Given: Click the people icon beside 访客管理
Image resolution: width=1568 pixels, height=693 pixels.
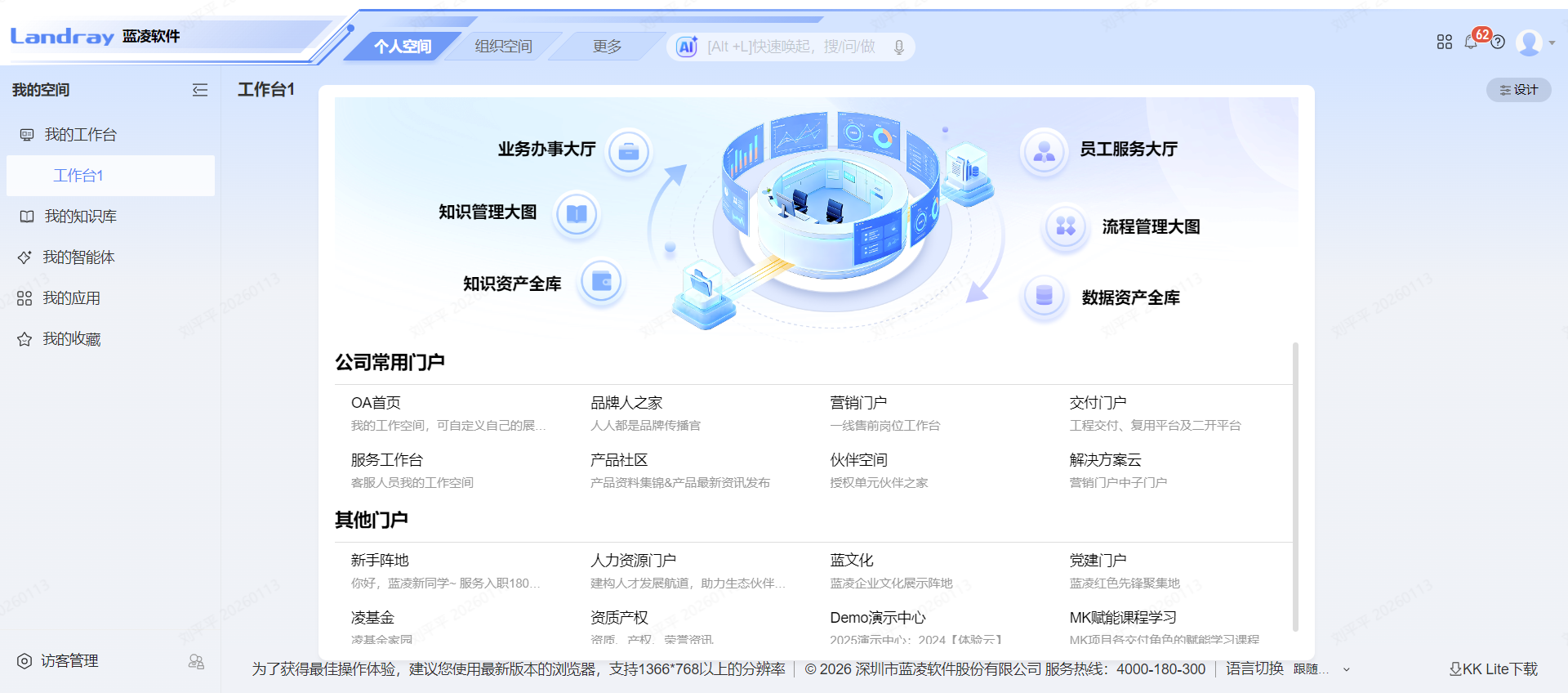Looking at the screenshot, I should pyautogui.click(x=196, y=661).
